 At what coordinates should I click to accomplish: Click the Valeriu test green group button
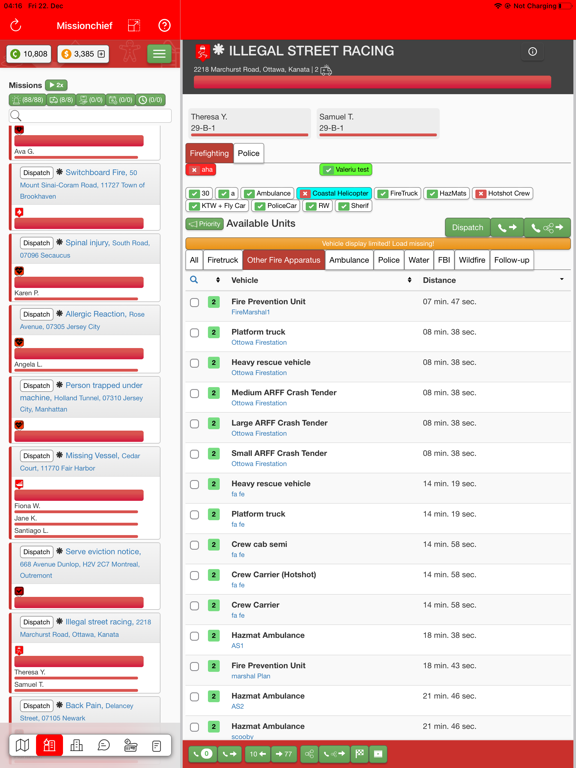(346, 169)
